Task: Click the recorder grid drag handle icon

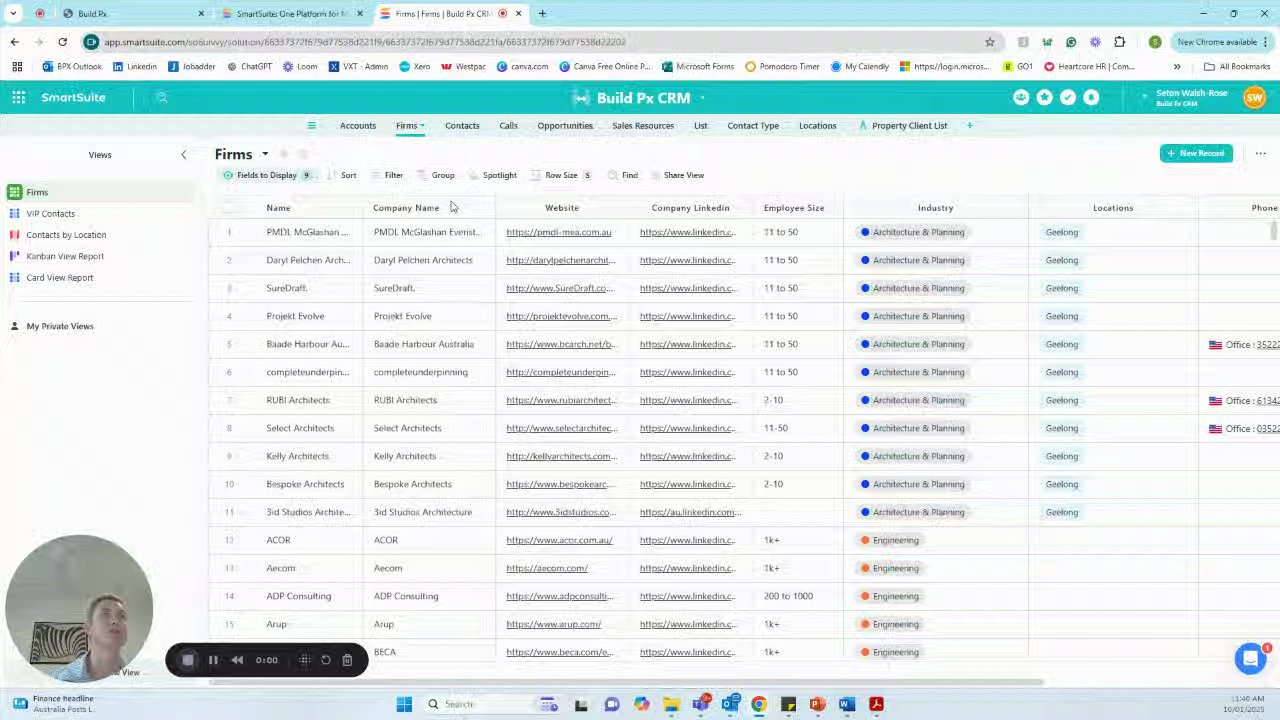Action: [304, 660]
